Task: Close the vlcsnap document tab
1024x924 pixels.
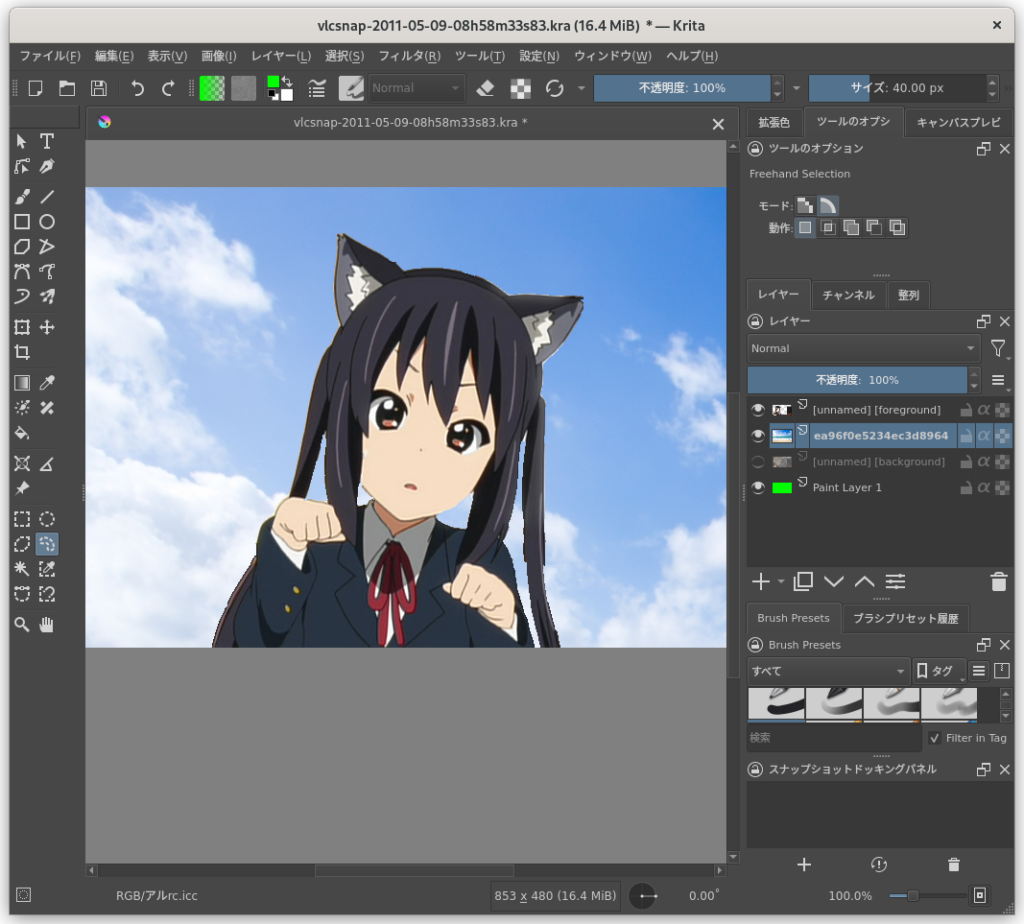Action: [718, 123]
